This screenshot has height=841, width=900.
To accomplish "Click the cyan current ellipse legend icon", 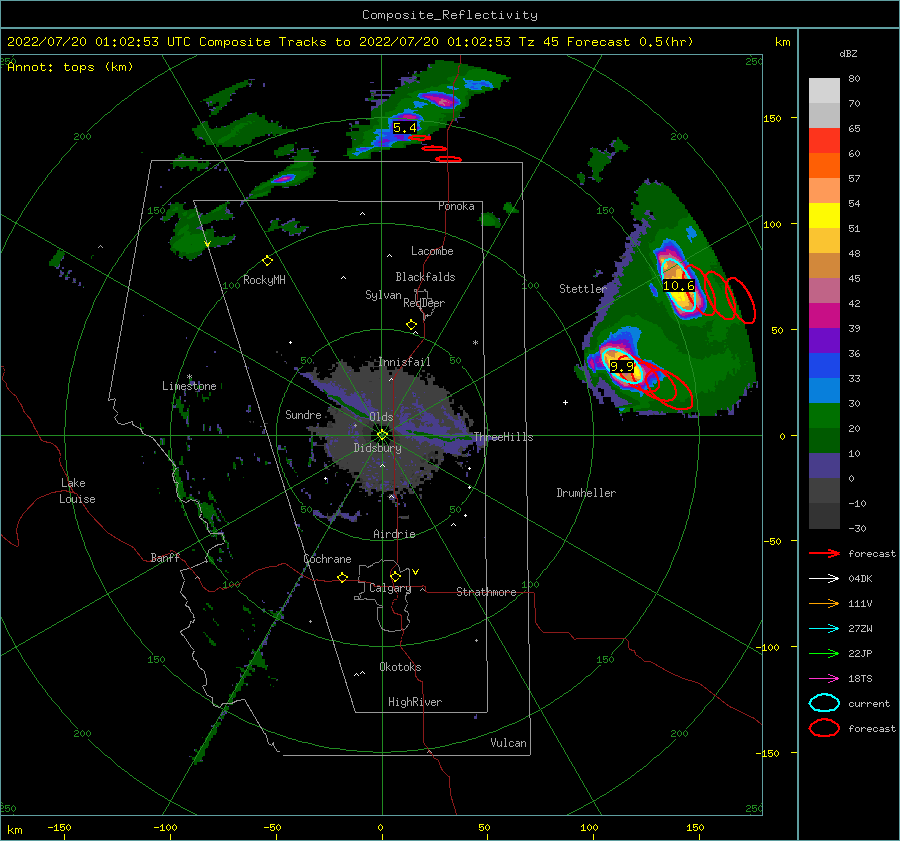I will point(824,703).
